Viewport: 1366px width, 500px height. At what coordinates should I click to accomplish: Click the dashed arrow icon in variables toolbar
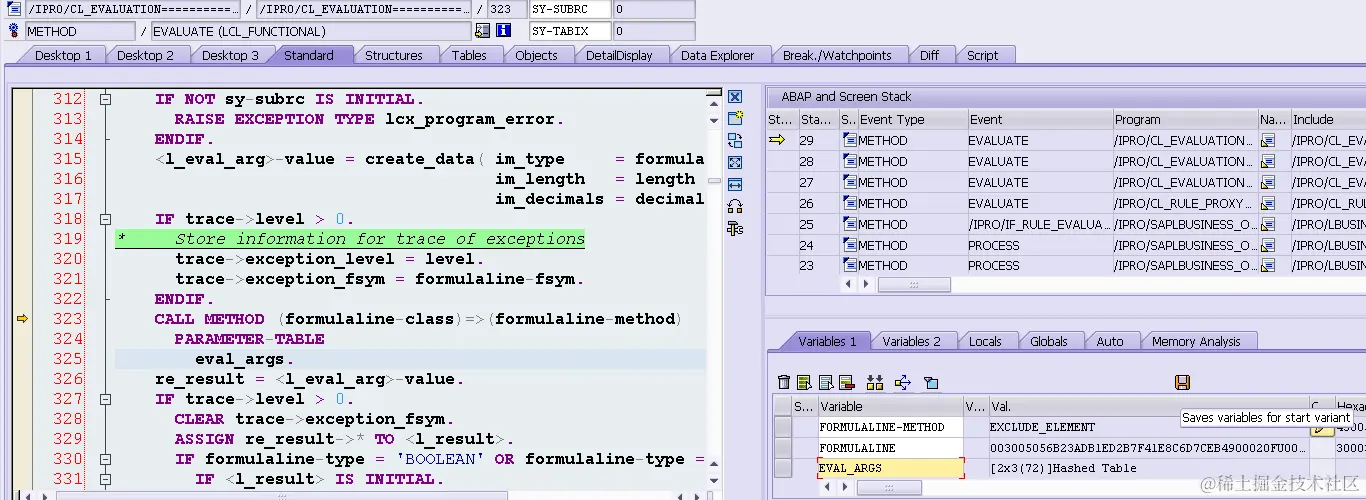[x=903, y=382]
